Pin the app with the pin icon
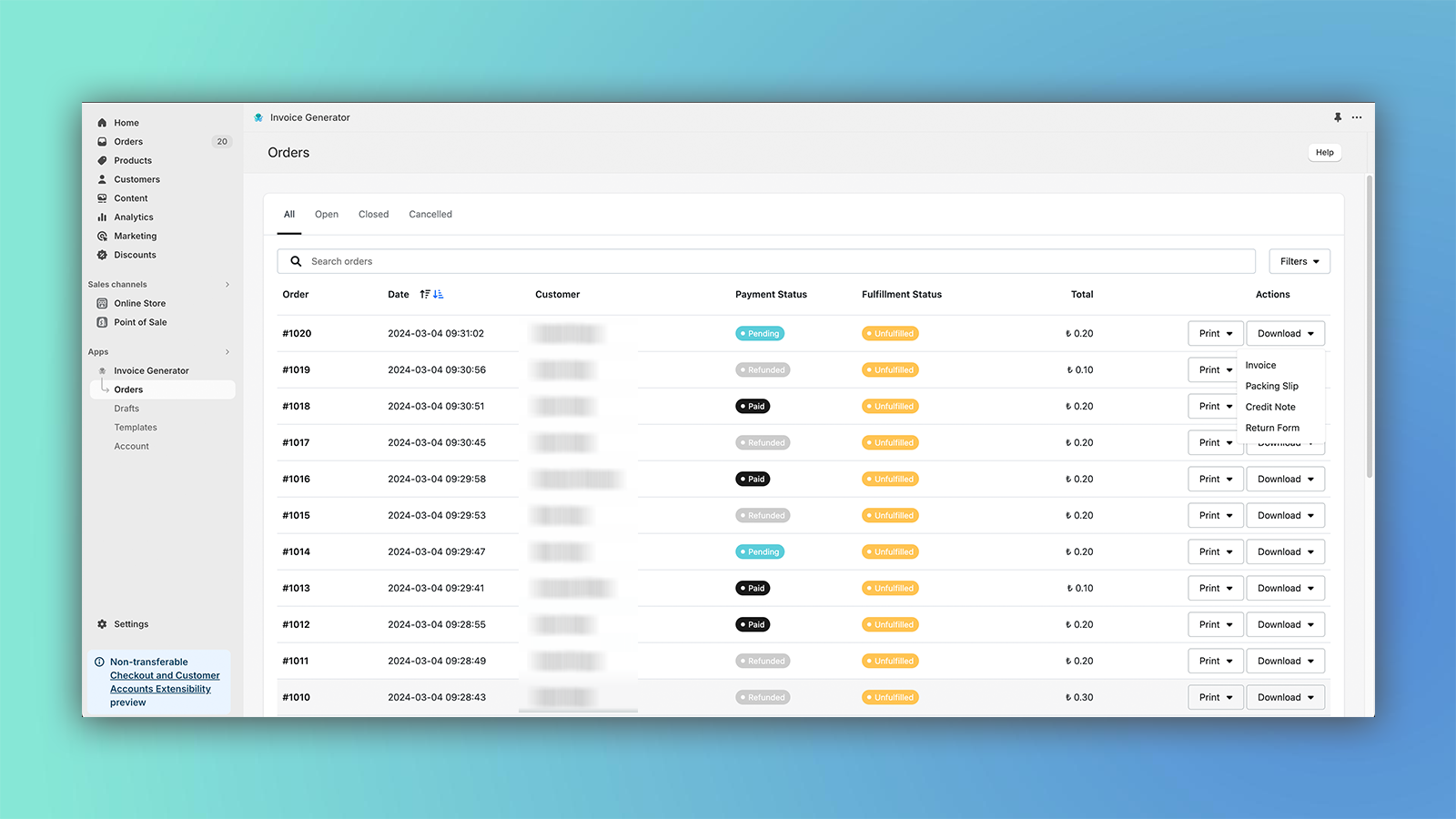Screen dimensions: 1456x819 [x=1338, y=117]
